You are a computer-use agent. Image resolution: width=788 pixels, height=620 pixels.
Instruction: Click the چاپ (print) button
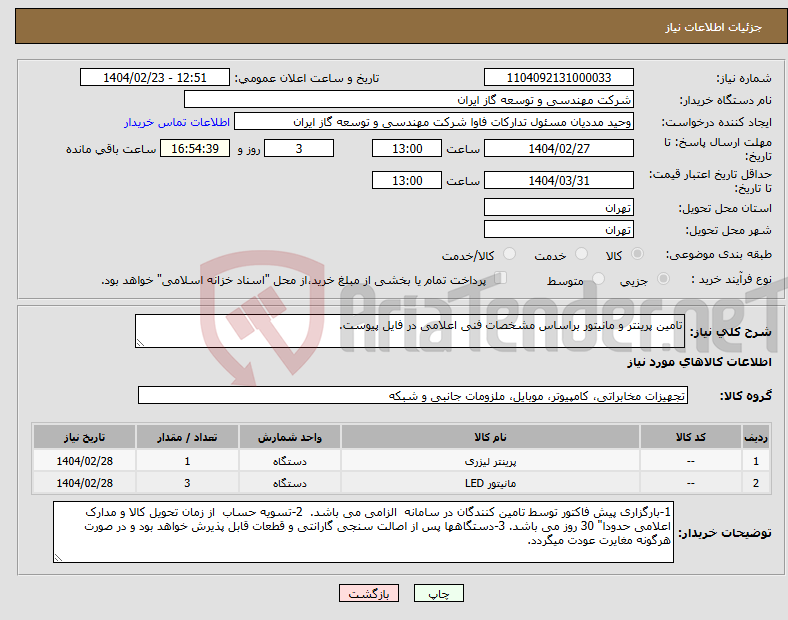pos(438,593)
